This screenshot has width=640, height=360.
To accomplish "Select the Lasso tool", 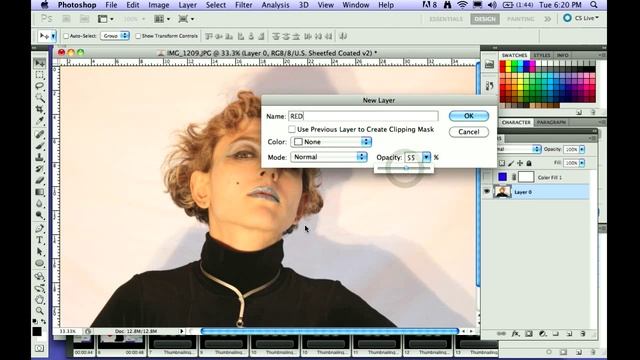I will click(40, 86).
